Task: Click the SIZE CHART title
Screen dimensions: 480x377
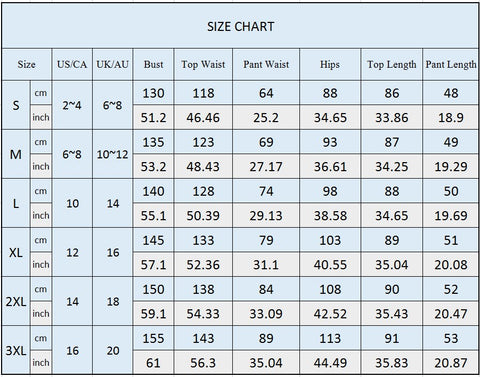Action: click(240, 27)
